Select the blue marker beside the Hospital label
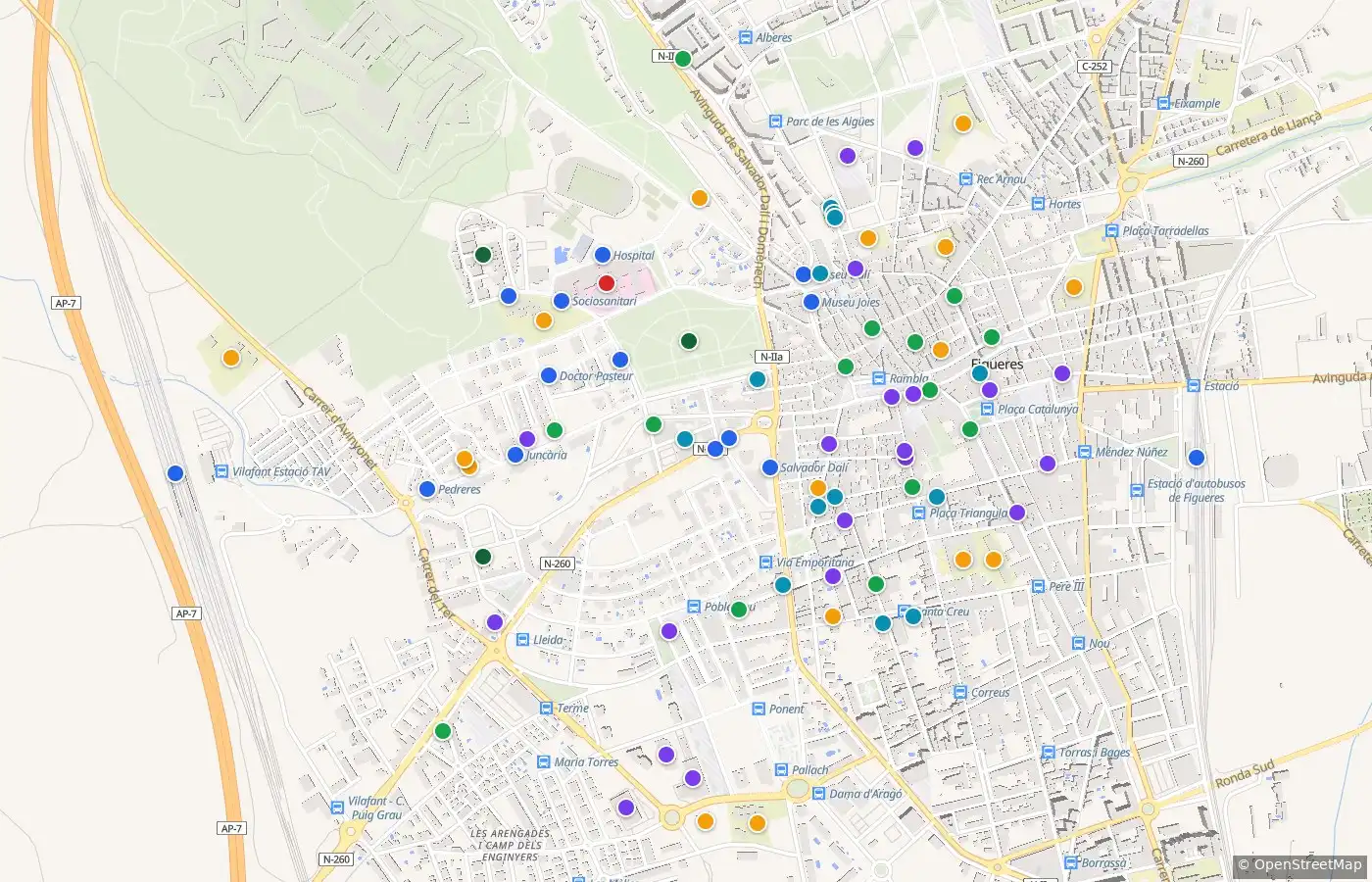Viewport: 1372px width, 882px height. click(x=603, y=256)
